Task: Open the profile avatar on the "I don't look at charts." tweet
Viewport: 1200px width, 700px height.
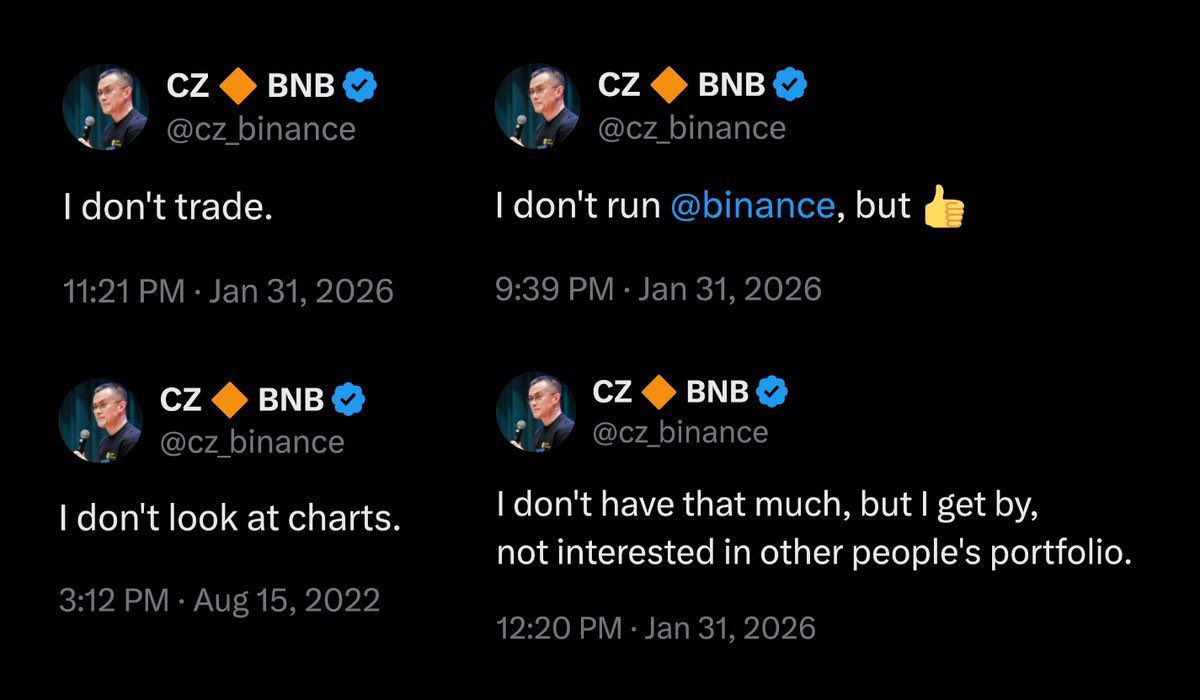Action: [x=101, y=421]
